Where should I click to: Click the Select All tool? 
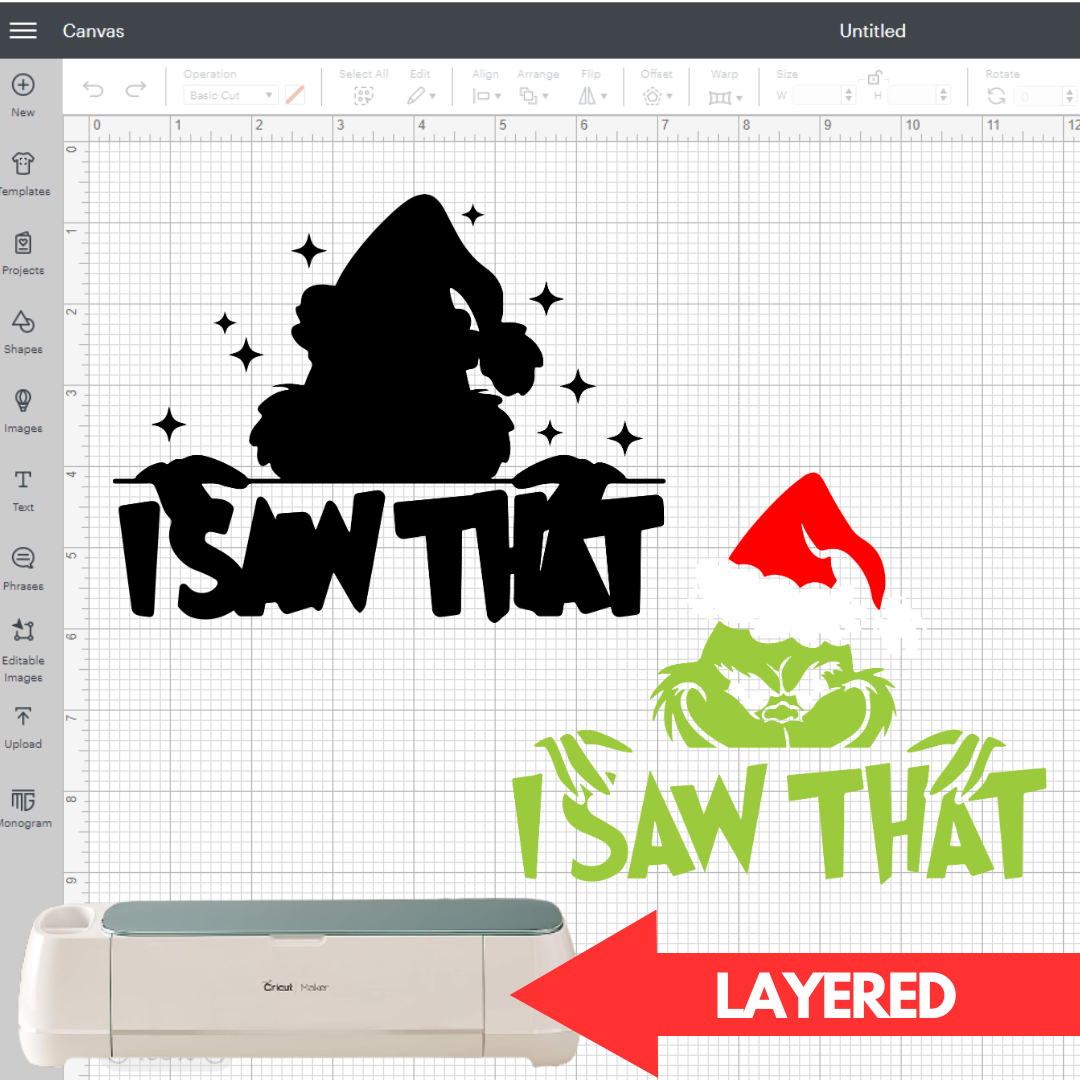pos(363,86)
